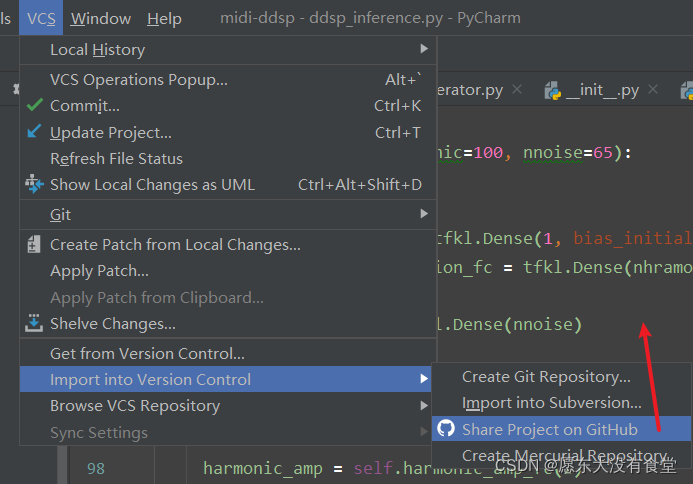Image resolution: width=693 pixels, height=484 pixels.
Task: Choose Get from Version Control…
Action: point(228,353)
